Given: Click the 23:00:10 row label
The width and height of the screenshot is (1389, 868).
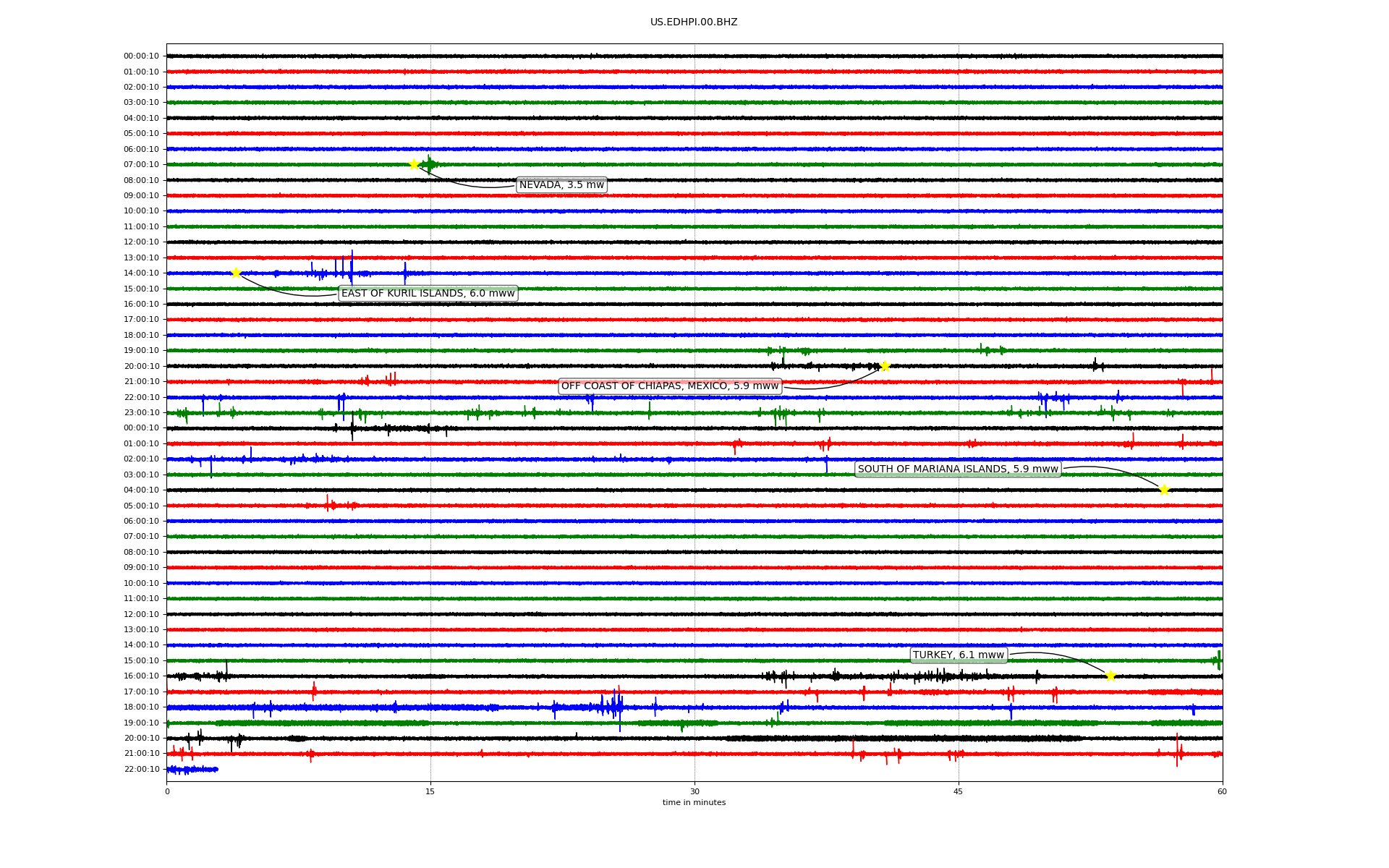Looking at the screenshot, I should coord(141,413).
